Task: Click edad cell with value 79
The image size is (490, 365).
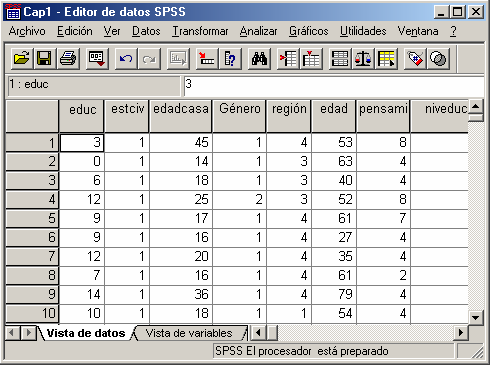Action: (333, 294)
